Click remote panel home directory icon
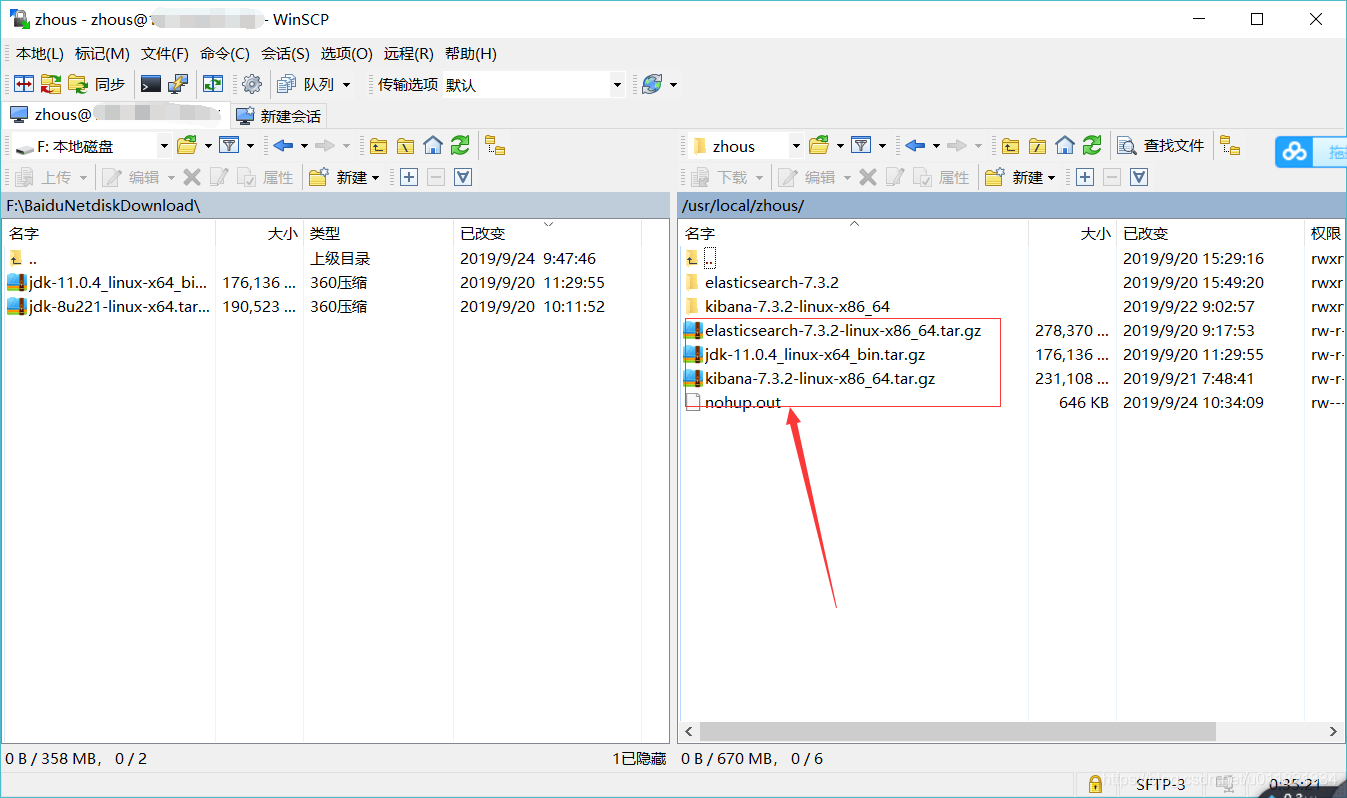1347x798 pixels. click(x=1065, y=146)
